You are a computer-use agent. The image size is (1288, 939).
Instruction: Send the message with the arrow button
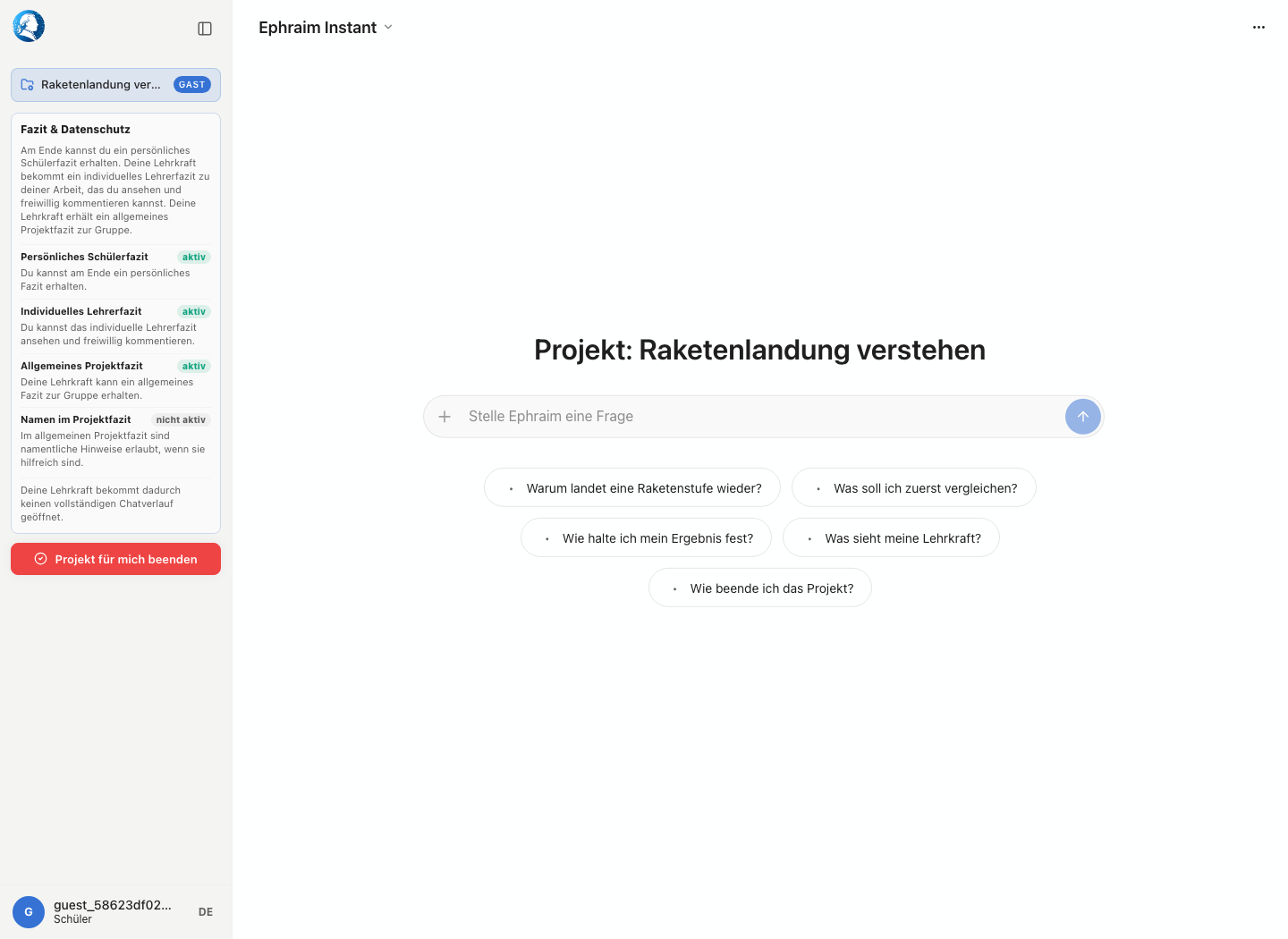(x=1082, y=417)
